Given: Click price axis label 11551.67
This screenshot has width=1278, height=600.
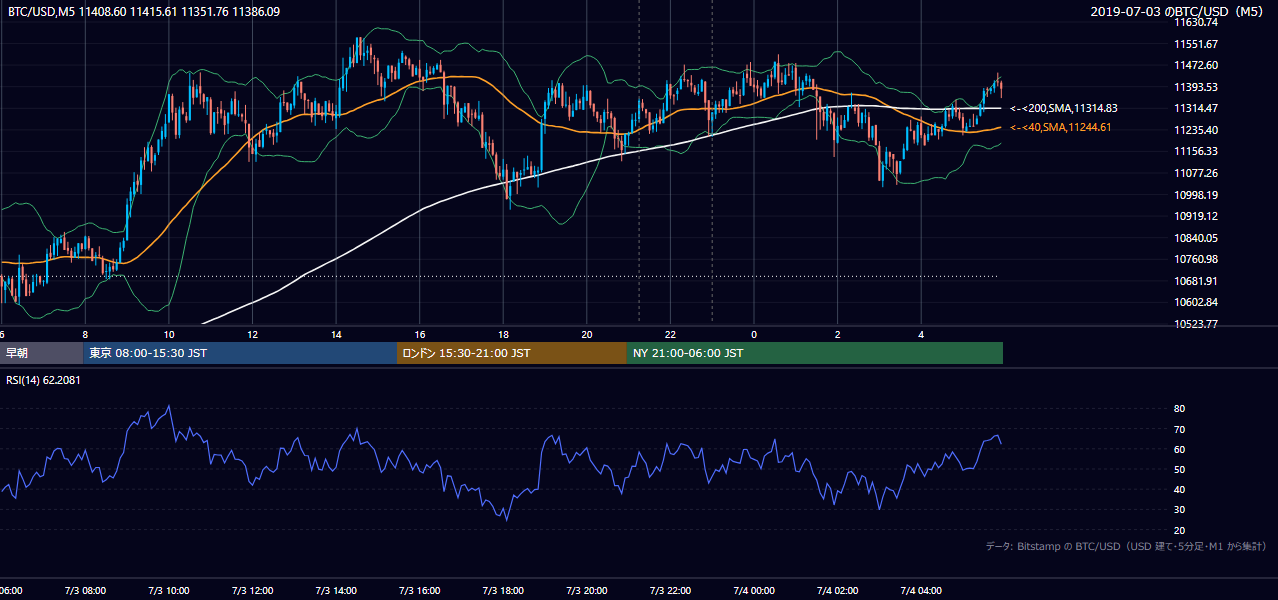Looking at the screenshot, I should click(x=1196, y=44).
